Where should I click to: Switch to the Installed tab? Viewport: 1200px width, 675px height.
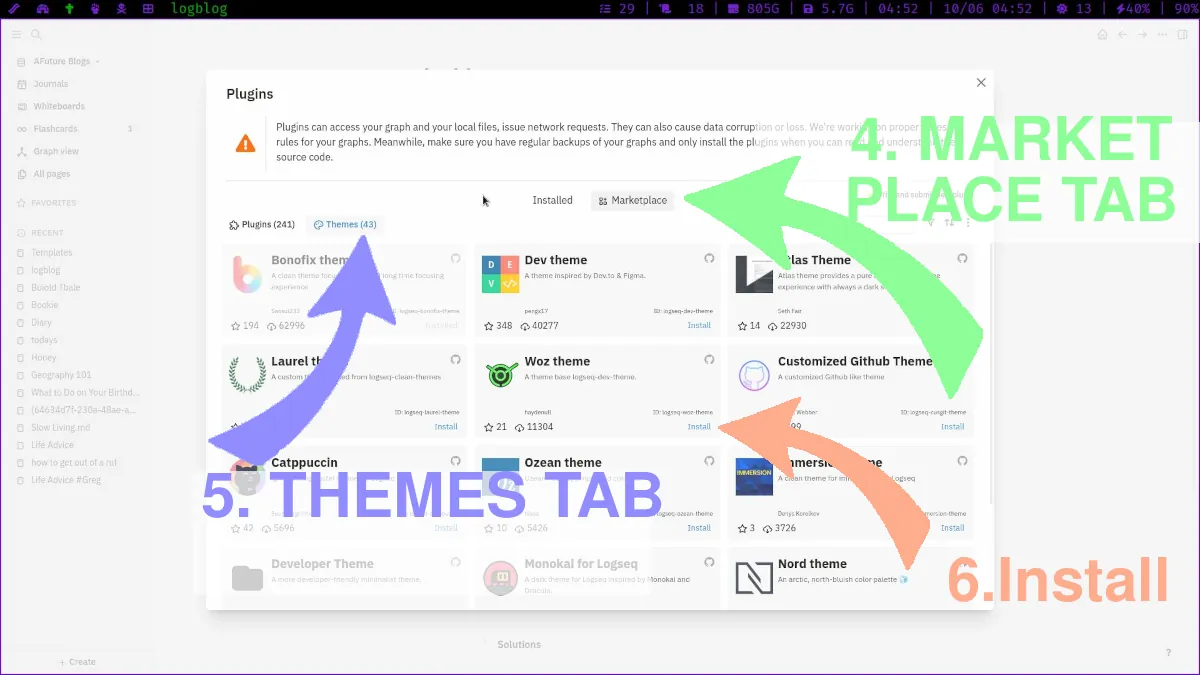(552, 200)
